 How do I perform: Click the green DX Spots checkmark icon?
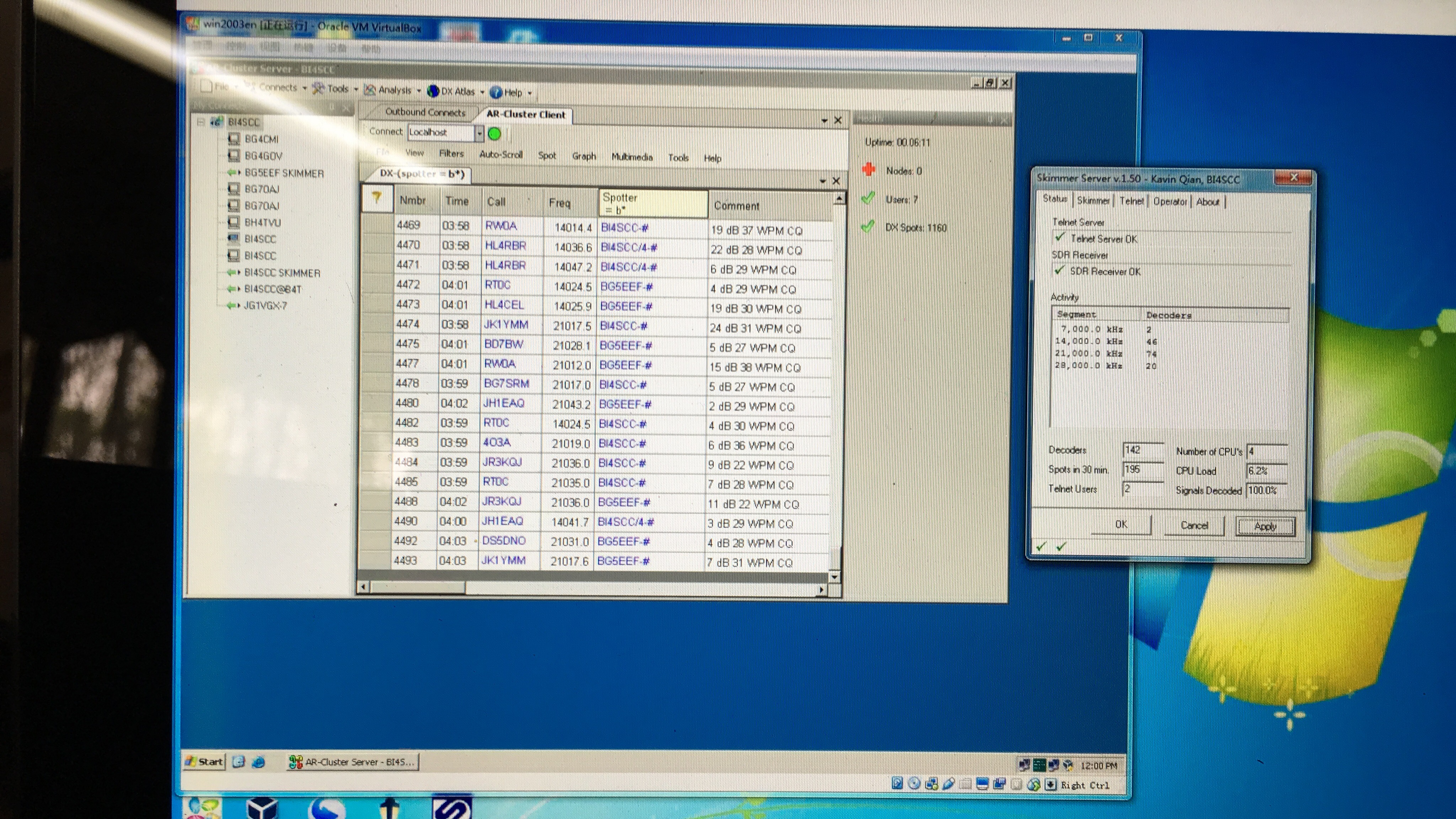point(868,227)
